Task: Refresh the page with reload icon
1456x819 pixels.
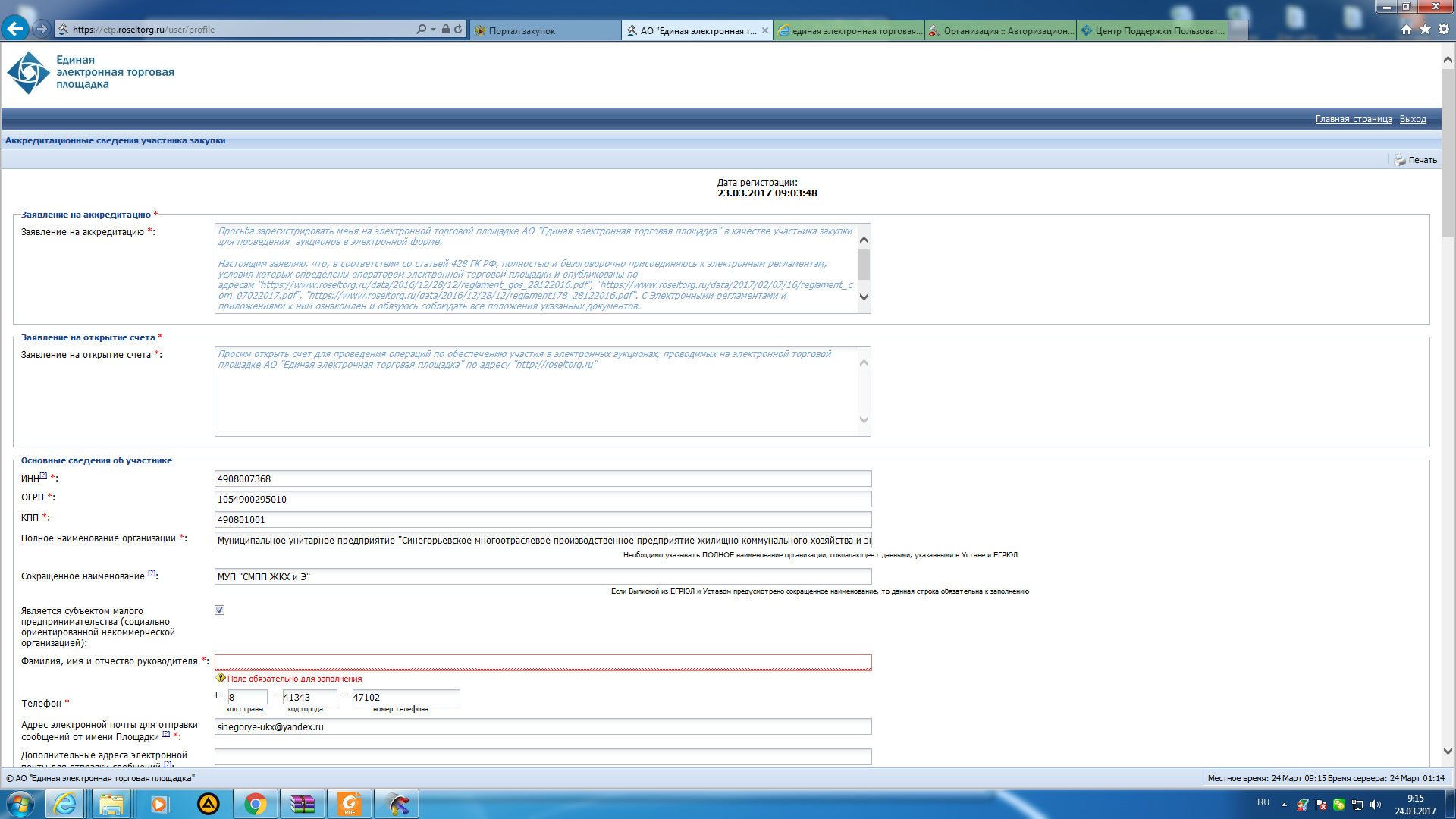Action: pos(458,29)
